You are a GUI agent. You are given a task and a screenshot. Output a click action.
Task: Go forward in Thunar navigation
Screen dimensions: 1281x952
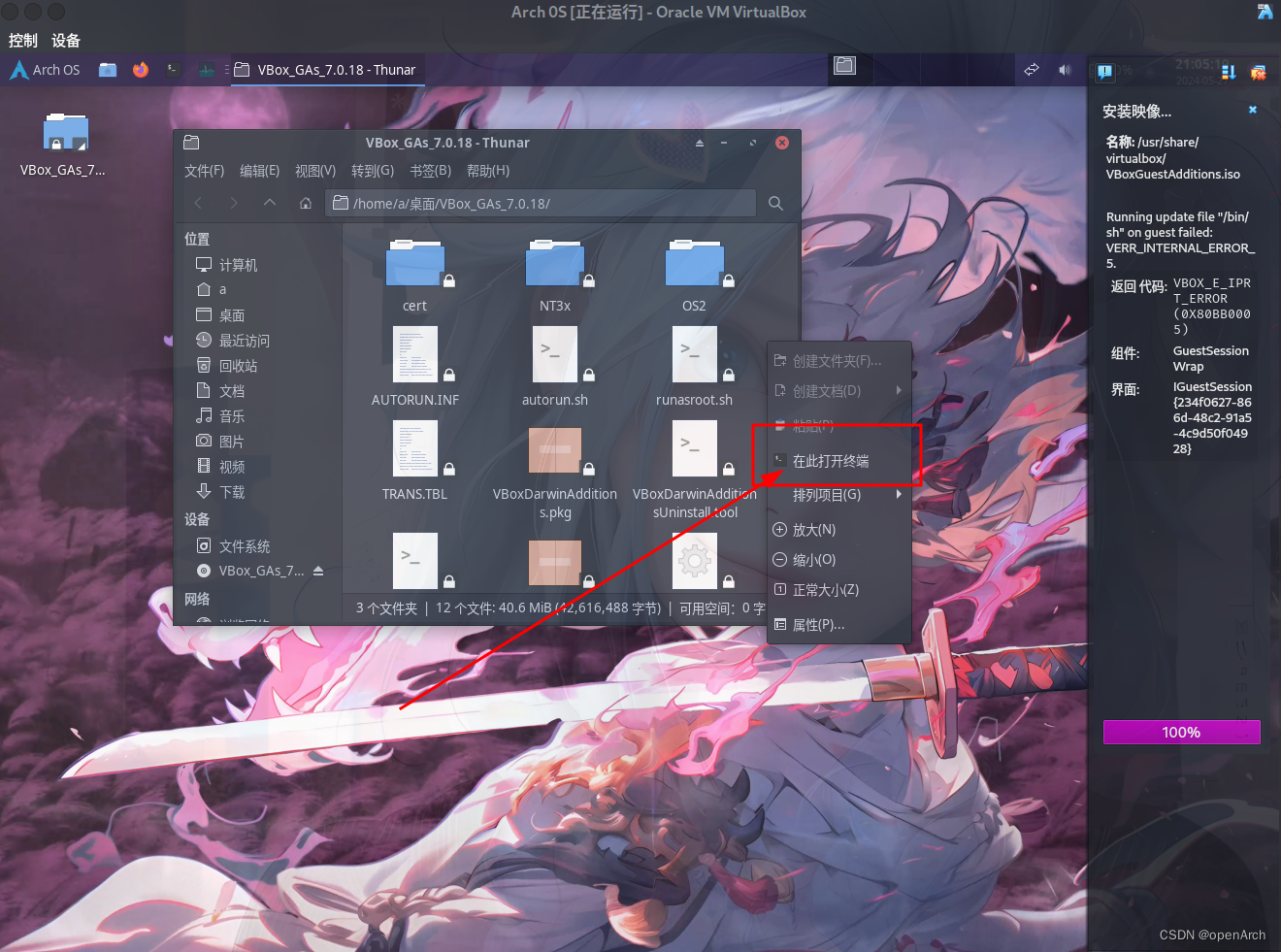pos(234,203)
